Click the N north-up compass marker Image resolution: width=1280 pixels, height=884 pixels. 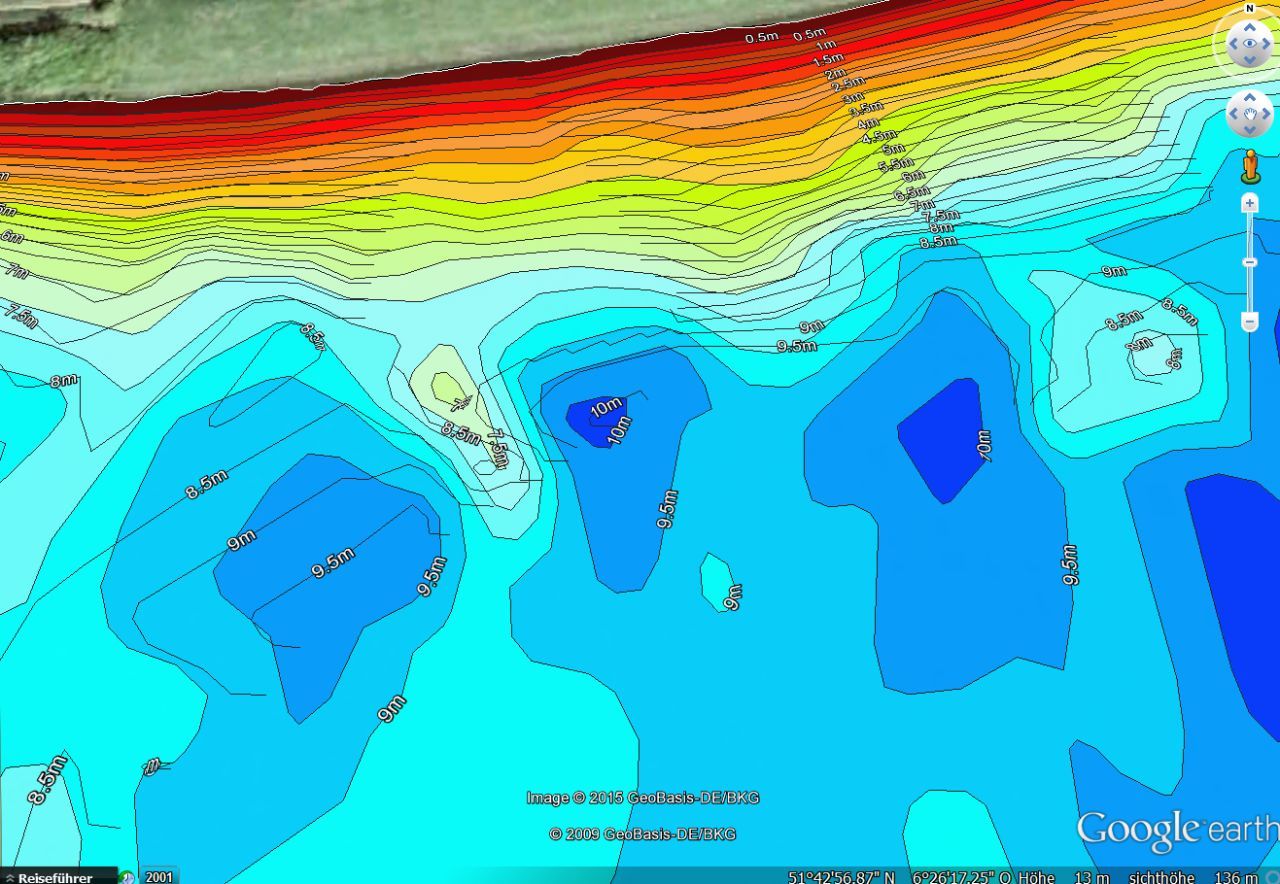click(x=1249, y=8)
